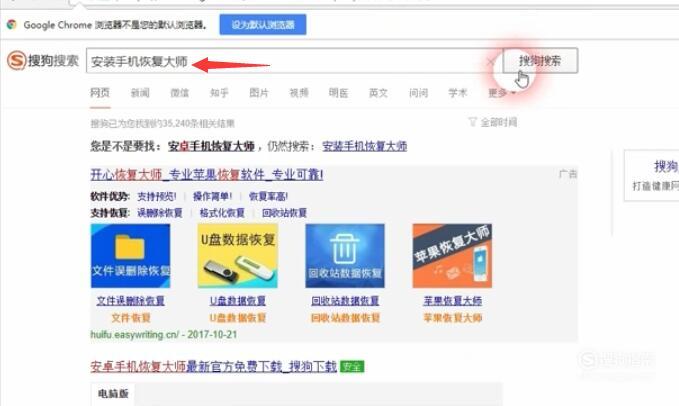
Task: Open result 安卓手机恢复大师最新官方免费下载
Action: click(213, 367)
